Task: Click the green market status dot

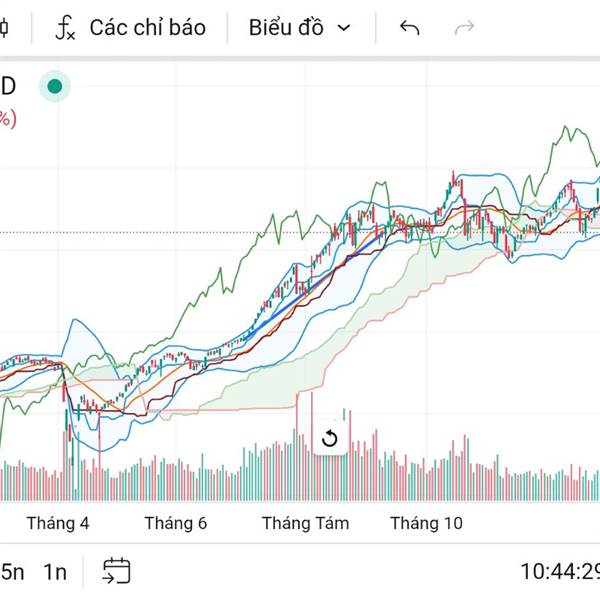Action: coord(55,86)
